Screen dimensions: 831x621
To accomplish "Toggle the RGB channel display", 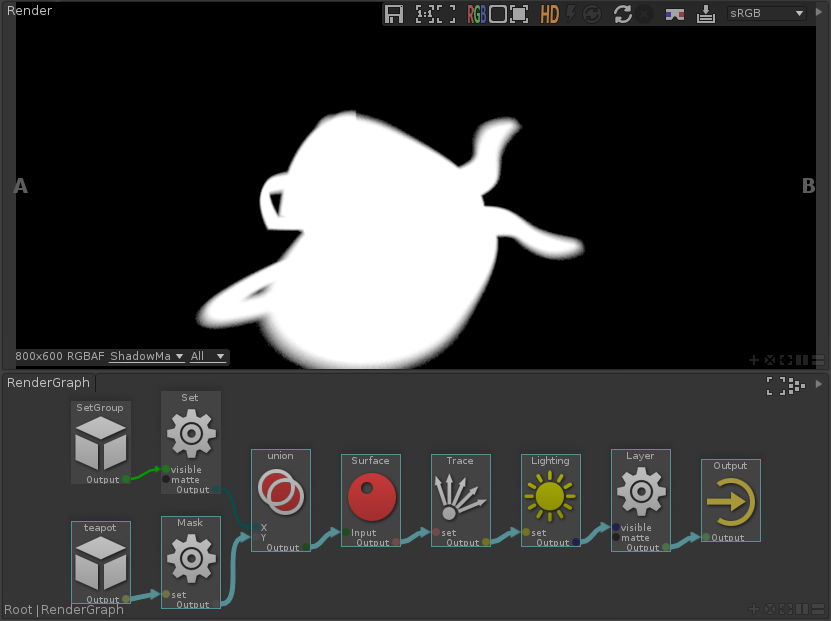I will coord(477,14).
